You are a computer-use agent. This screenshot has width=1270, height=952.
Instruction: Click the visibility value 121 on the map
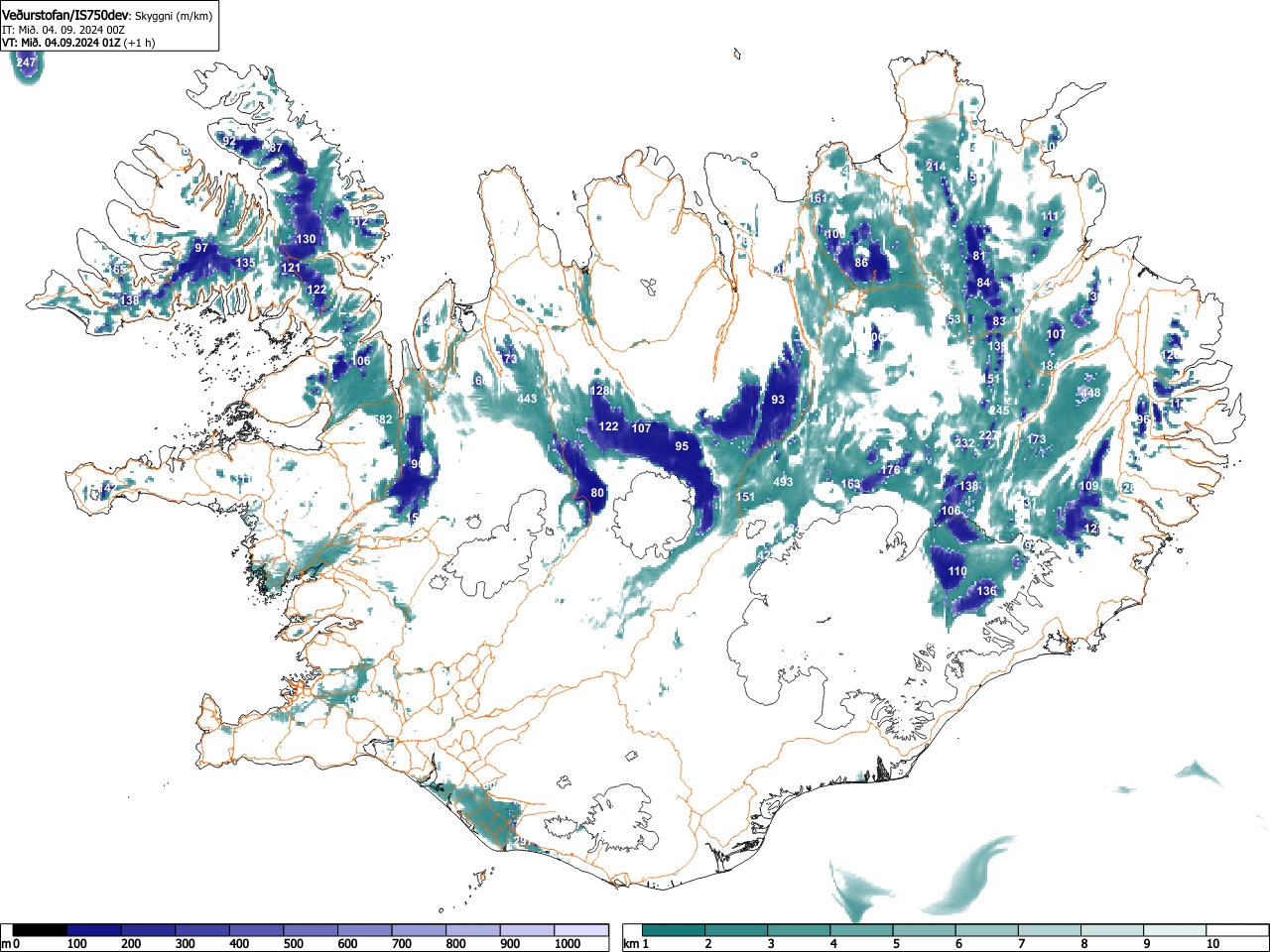pos(291,268)
